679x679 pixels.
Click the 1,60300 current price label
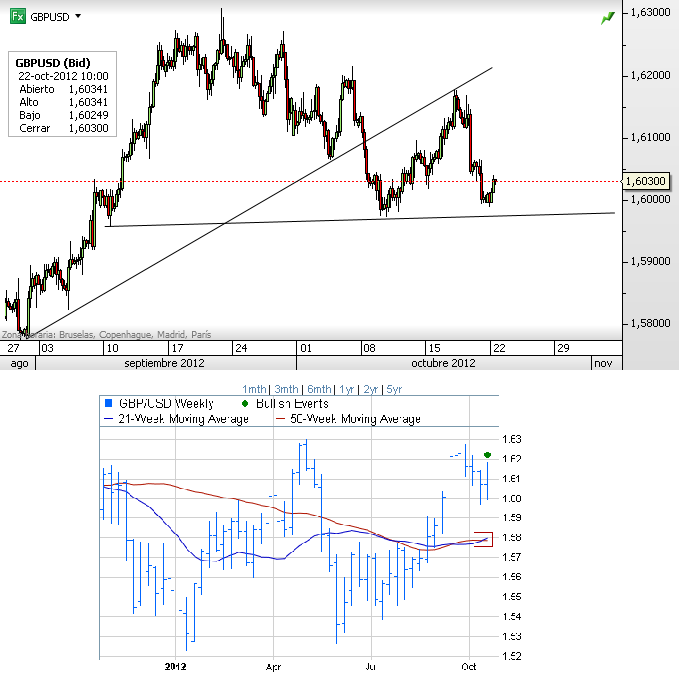coord(646,181)
